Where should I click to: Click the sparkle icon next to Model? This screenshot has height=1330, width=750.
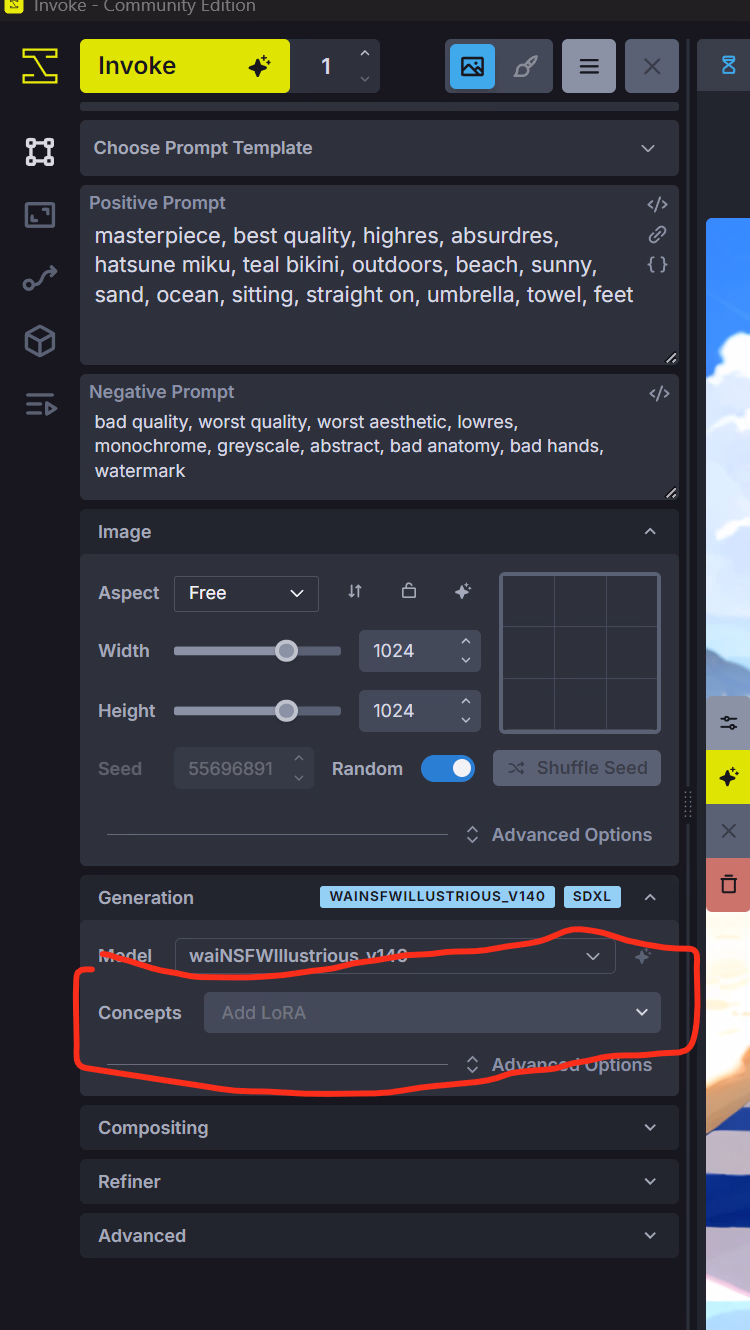point(643,956)
